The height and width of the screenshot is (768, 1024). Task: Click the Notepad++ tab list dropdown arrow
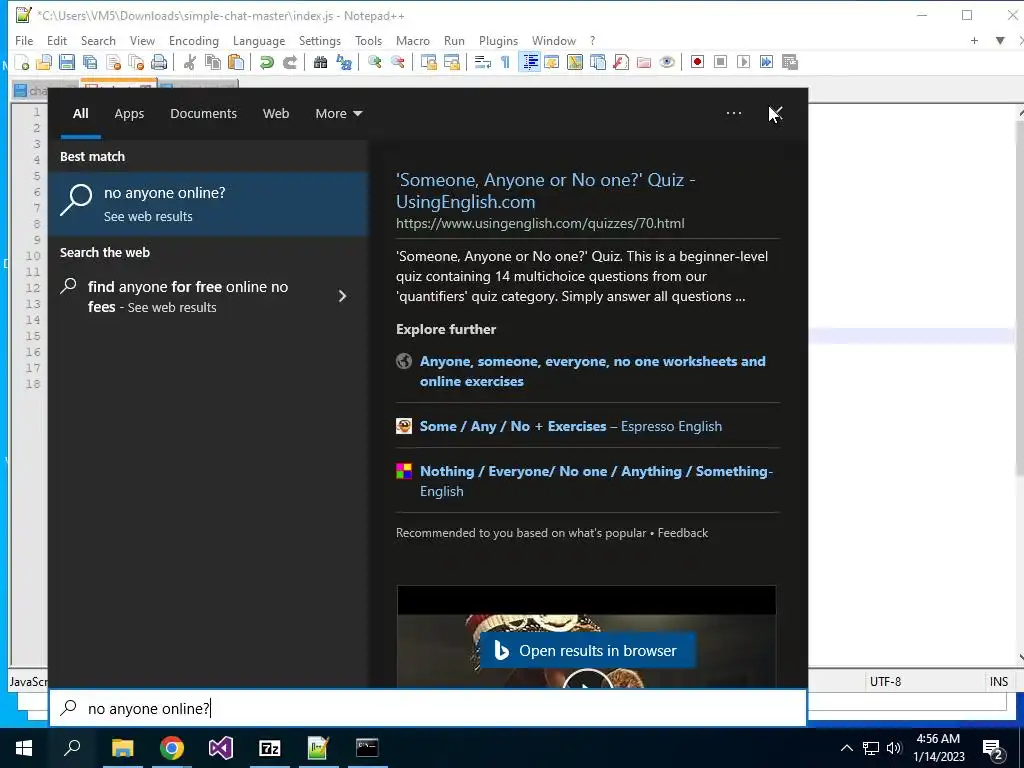[1000, 40]
